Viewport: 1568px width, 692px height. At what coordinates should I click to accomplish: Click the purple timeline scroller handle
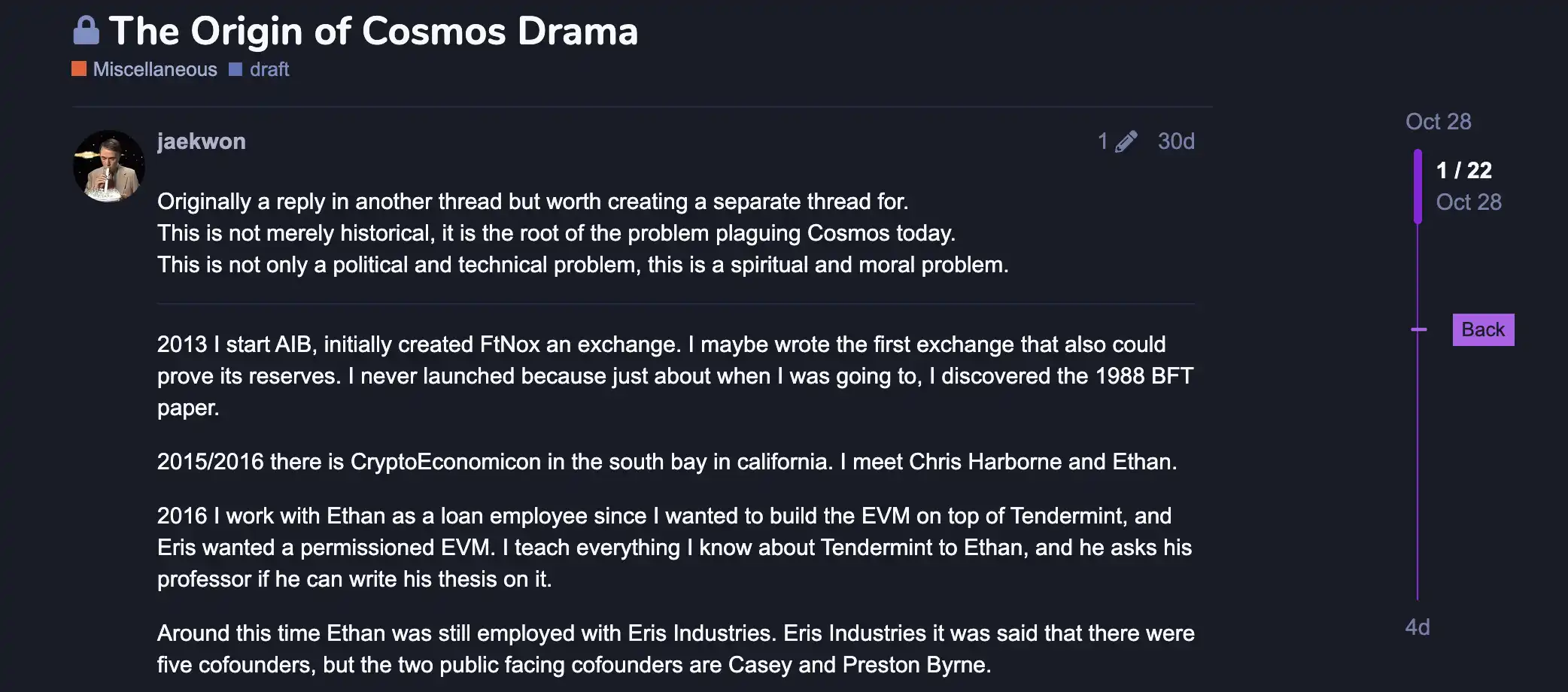(x=1418, y=187)
